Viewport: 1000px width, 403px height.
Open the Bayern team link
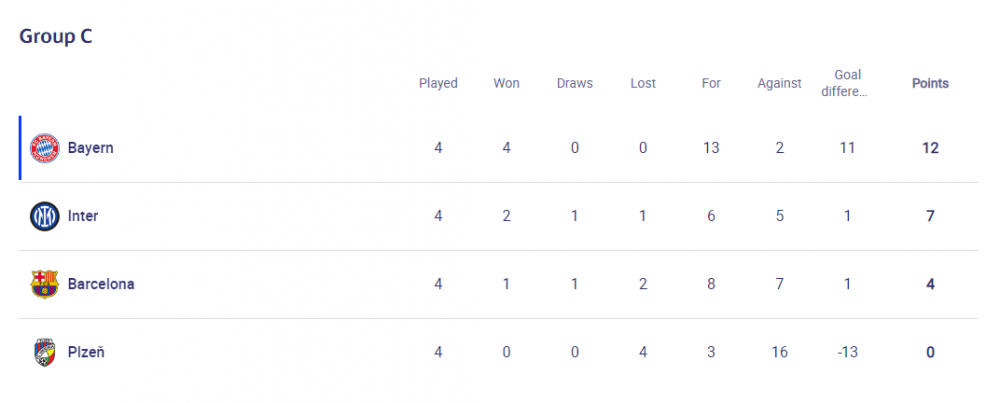(91, 148)
